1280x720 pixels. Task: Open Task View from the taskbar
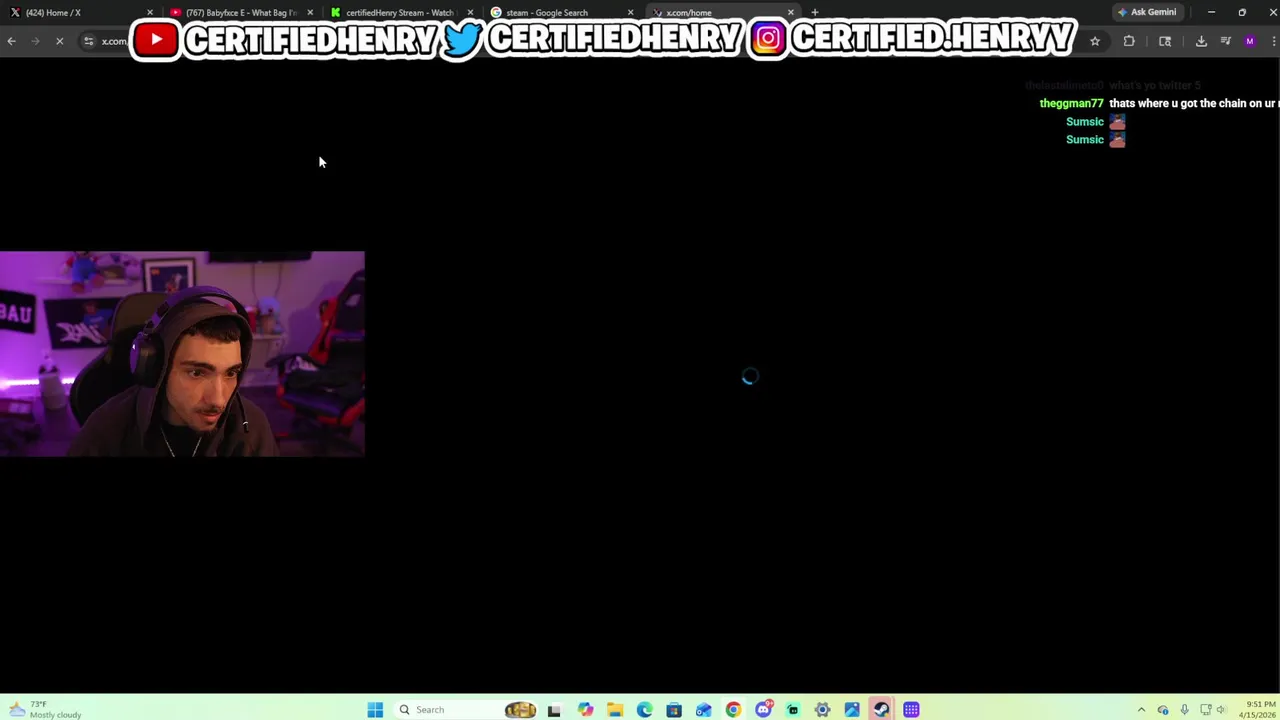click(554, 710)
